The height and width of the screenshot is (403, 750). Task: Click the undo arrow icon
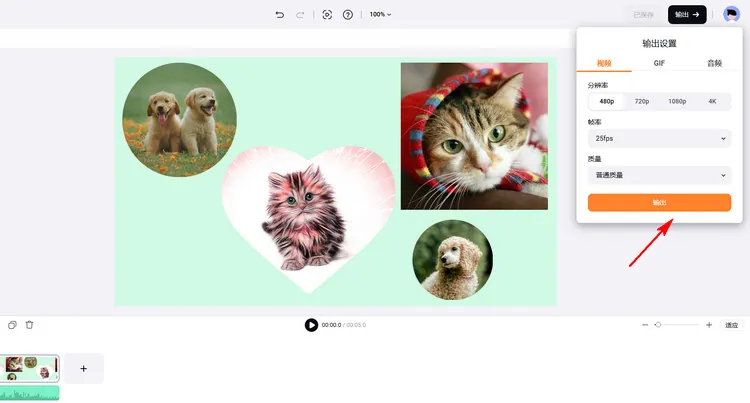point(280,15)
